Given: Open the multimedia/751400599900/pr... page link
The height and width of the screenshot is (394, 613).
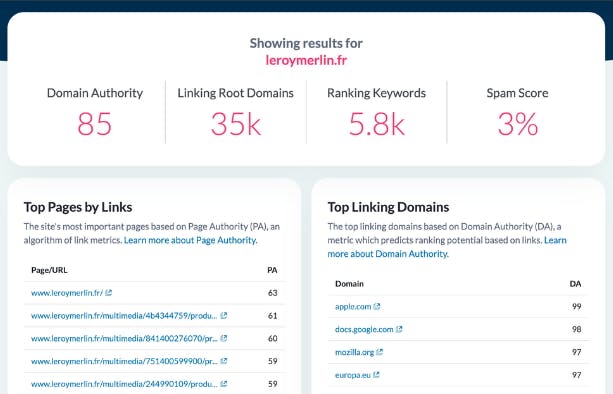Looking at the screenshot, I should click(124, 361).
